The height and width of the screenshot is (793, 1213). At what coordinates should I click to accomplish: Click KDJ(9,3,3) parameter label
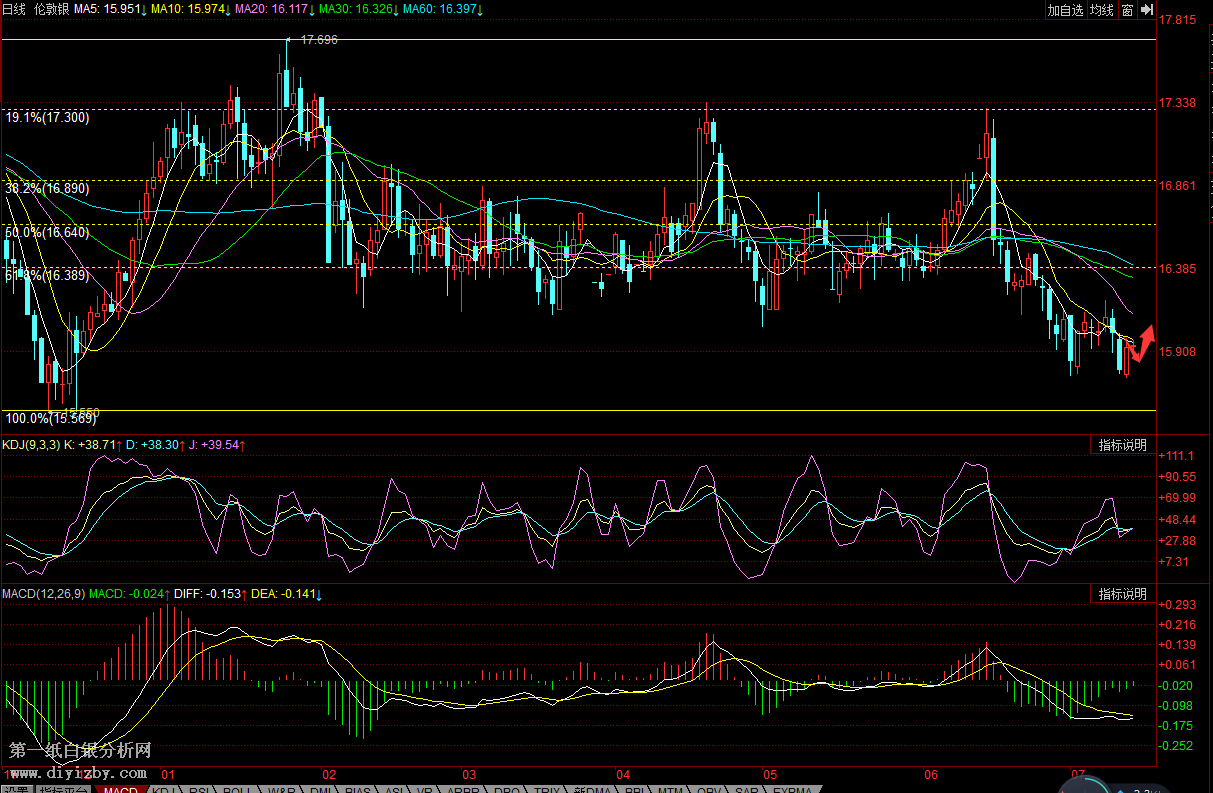(x=31, y=444)
